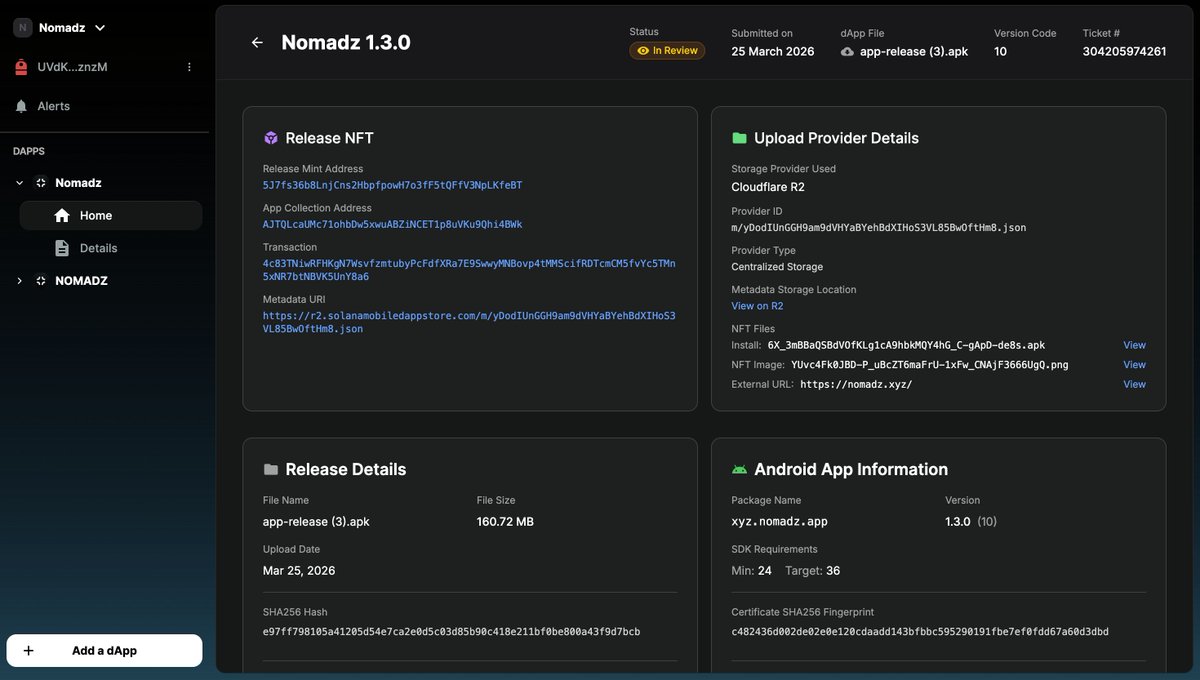Click the Release Details file name value
Viewport: 1200px width, 680px height.
[316, 521]
